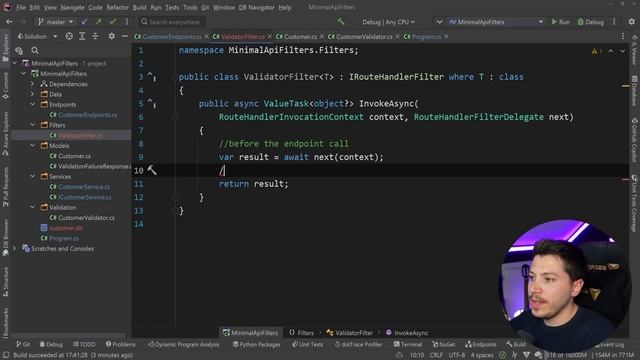Open the dotTrace Profiler tool window
This screenshot has width=640, height=360.
[x=358, y=344]
